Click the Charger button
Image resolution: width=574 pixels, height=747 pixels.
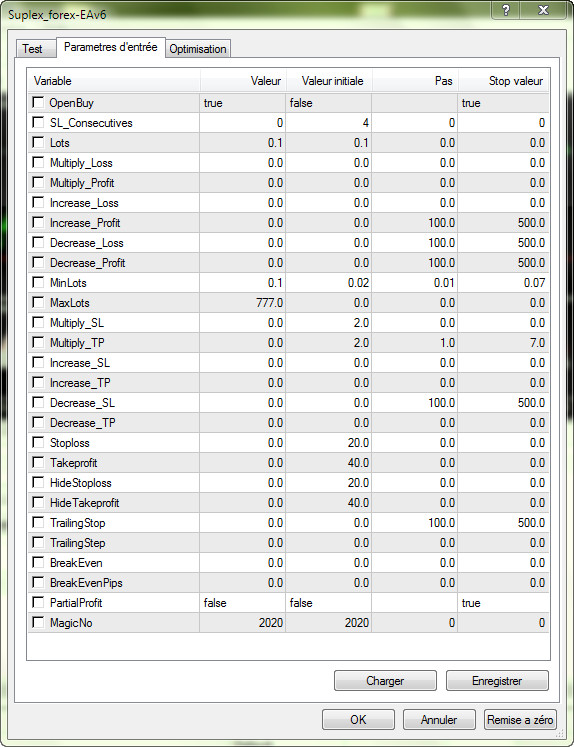pyautogui.click(x=385, y=681)
